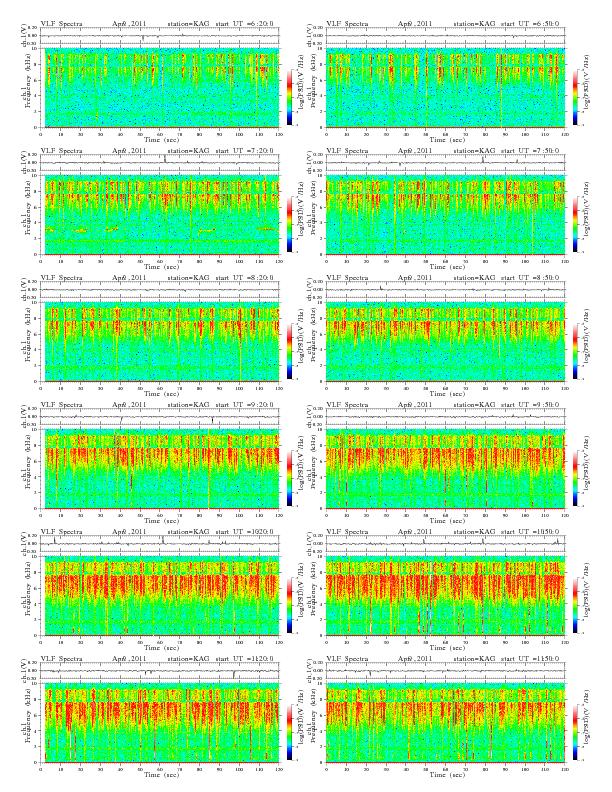
Task: Select the voltage trace of the 7:50:0 panel
Action: click(x=445, y=163)
